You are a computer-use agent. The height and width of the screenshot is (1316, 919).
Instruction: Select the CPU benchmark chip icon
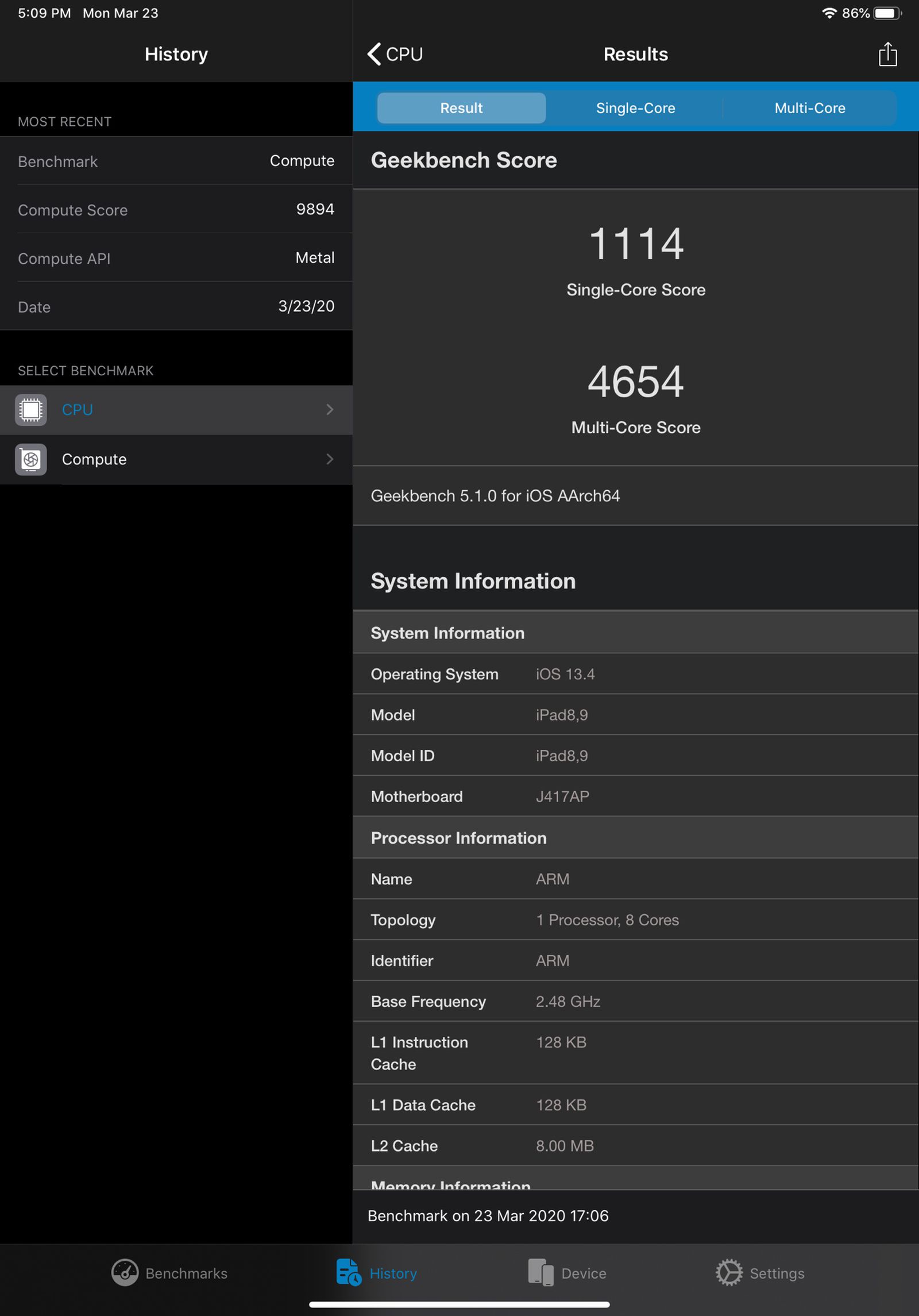30,410
